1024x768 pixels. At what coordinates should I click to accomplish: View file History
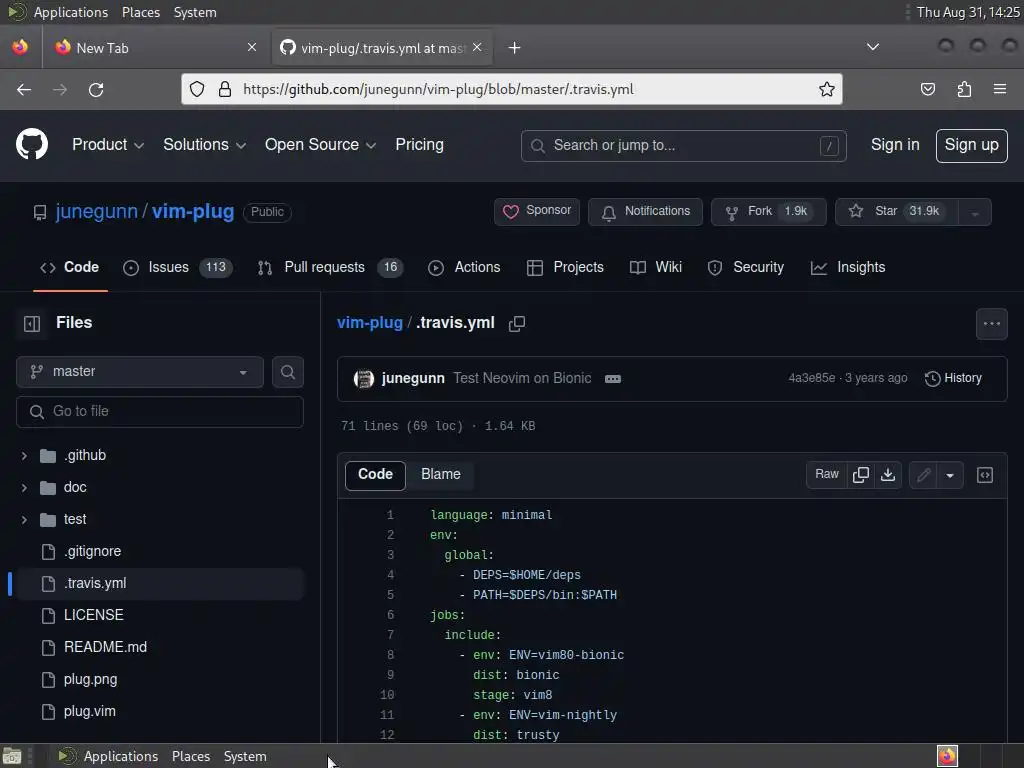click(953, 379)
